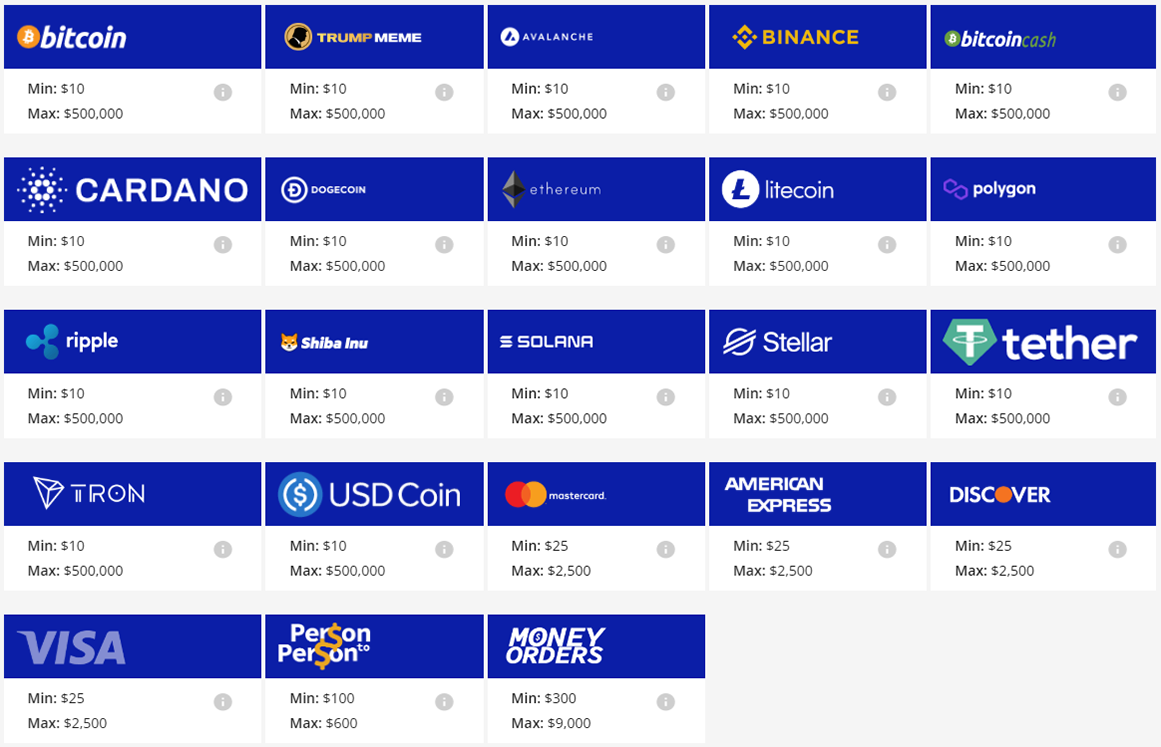Viewport: 1161px width, 747px height.
Task: Open the info tooltip on the Bitcoin card
Action: click(222, 91)
